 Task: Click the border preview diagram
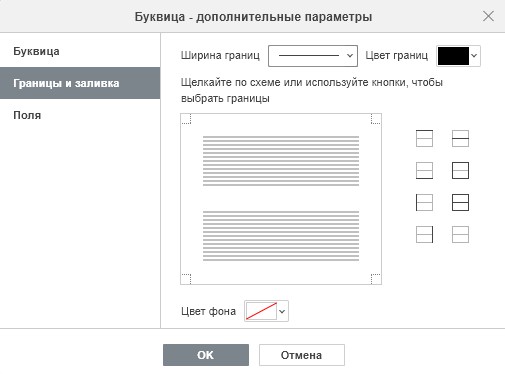tap(281, 199)
